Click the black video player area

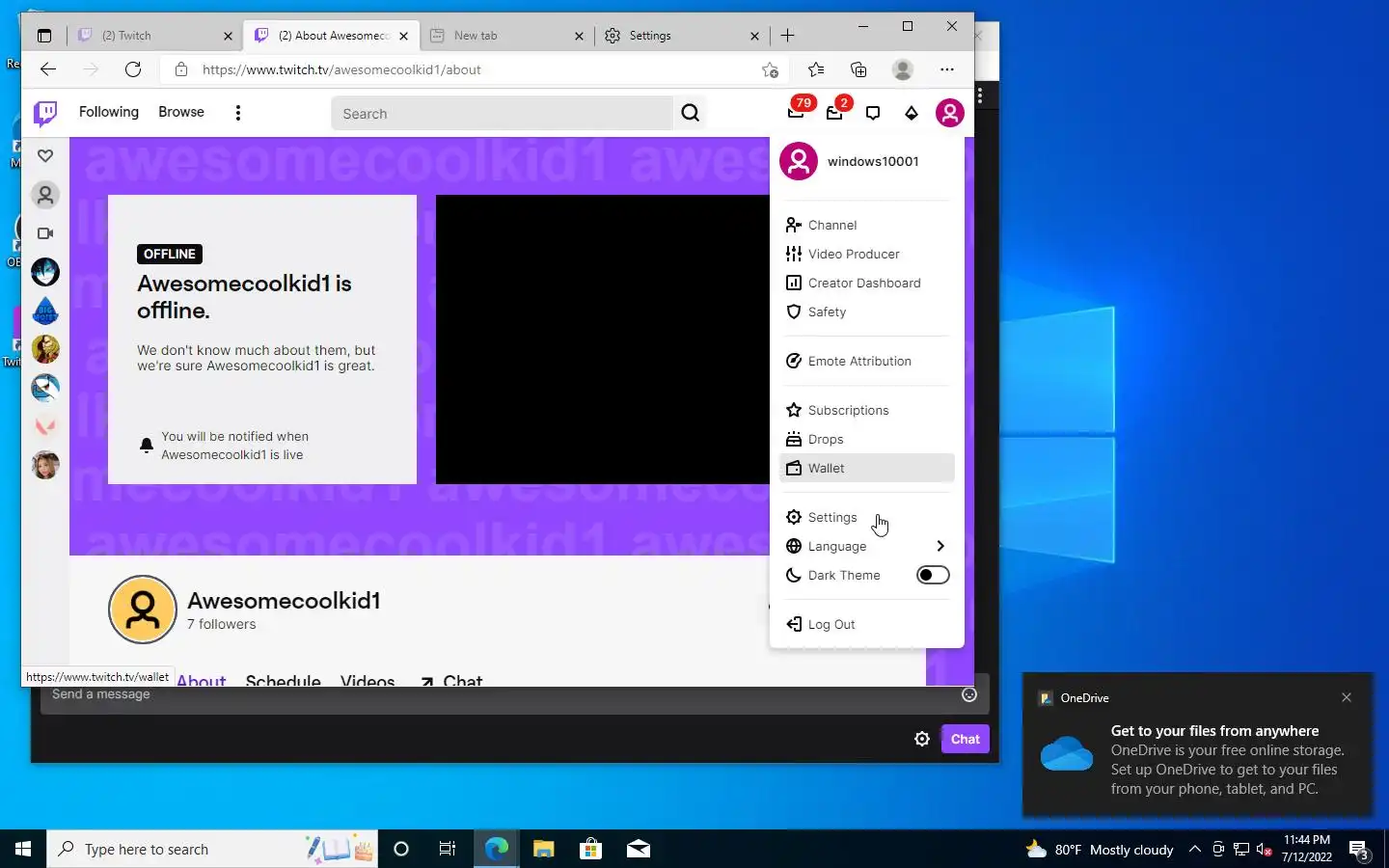click(603, 339)
